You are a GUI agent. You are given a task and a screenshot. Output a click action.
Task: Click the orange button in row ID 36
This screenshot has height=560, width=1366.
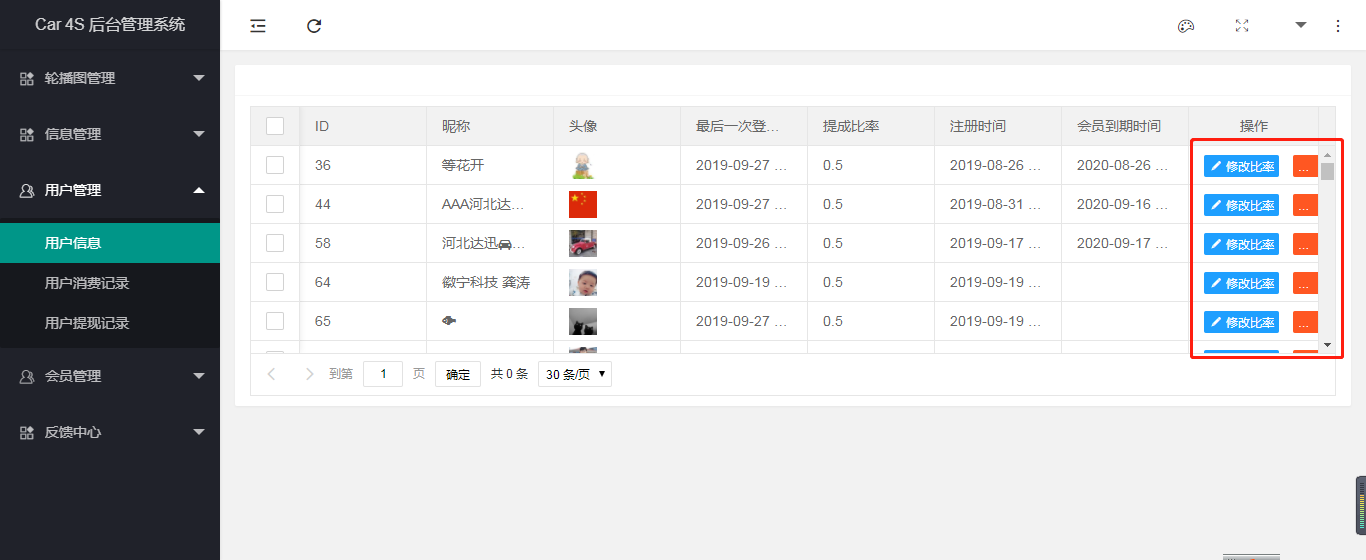[x=1305, y=166]
